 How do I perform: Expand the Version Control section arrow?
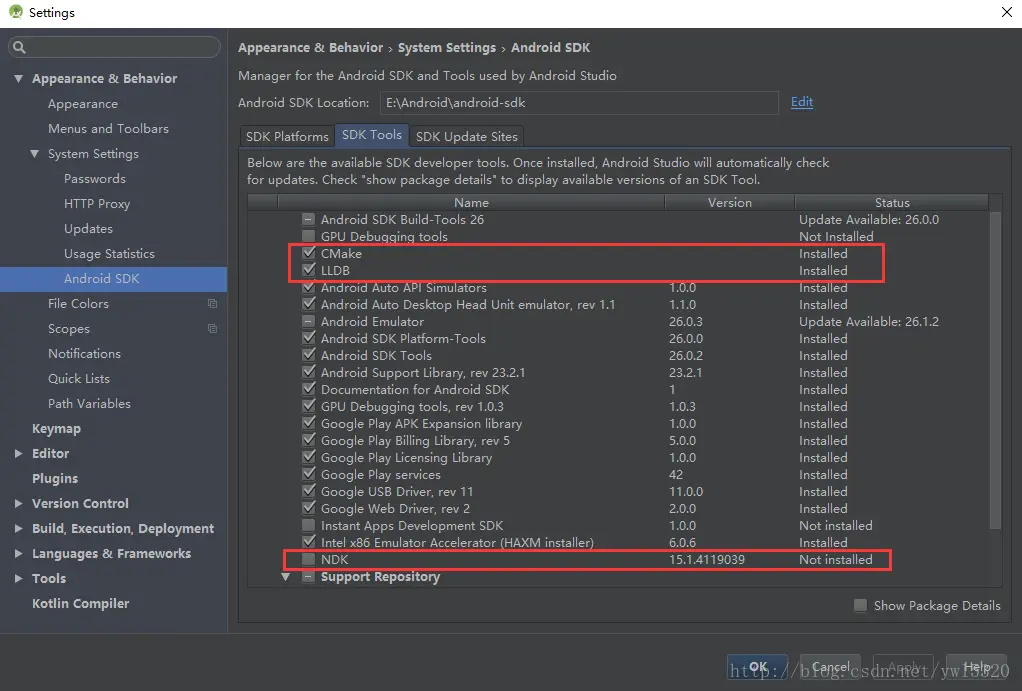18,503
